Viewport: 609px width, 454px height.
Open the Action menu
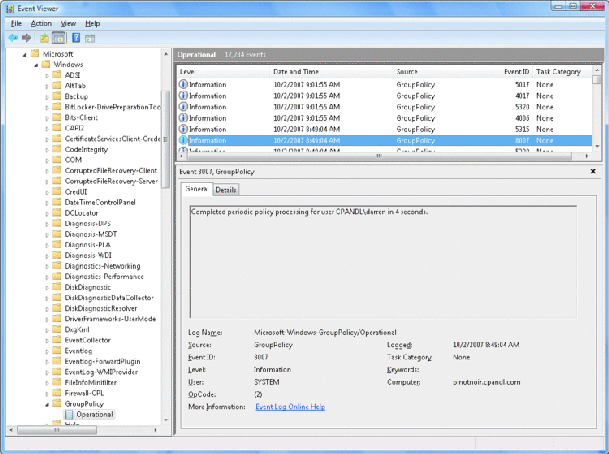(41, 24)
